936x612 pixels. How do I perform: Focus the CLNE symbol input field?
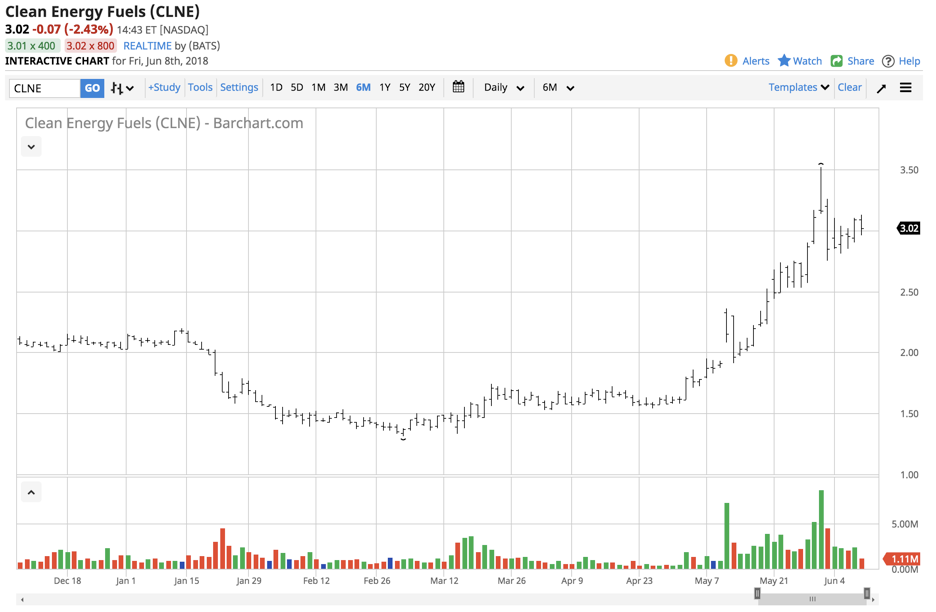tap(45, 88)
